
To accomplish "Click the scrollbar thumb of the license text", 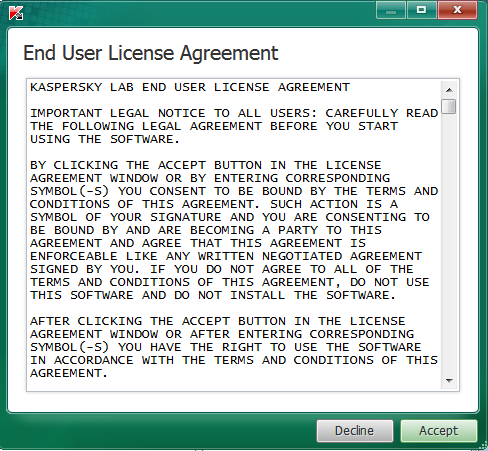I will [x=449, y=107].
